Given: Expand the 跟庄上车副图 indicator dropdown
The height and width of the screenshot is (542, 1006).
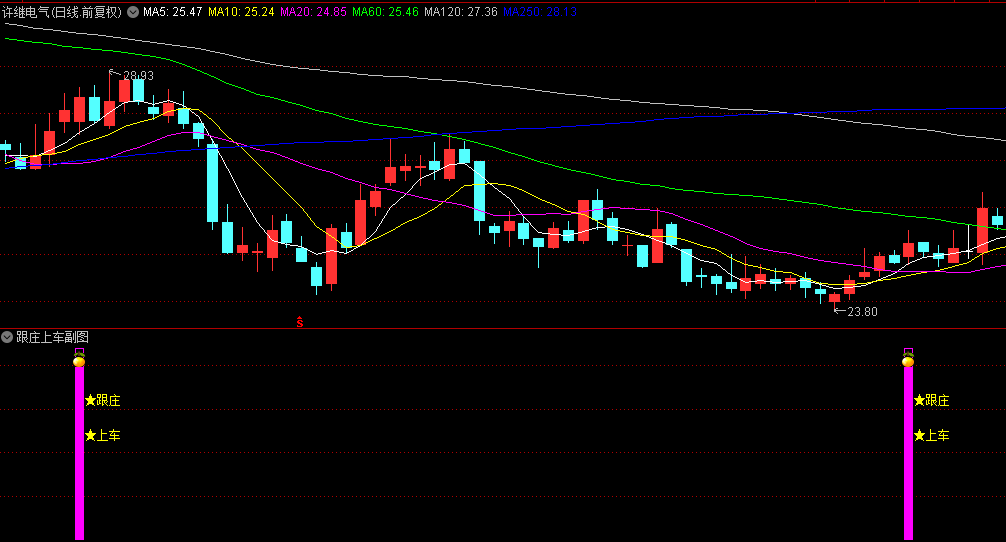Looking at the screenshot, I should point(7,337).
